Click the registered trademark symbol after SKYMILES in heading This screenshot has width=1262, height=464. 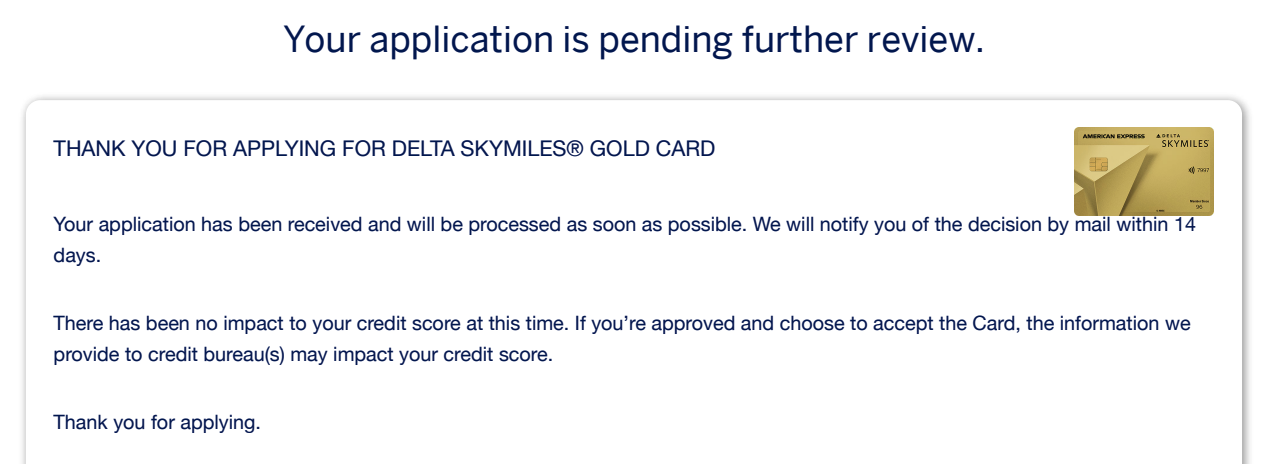[576, 150]
